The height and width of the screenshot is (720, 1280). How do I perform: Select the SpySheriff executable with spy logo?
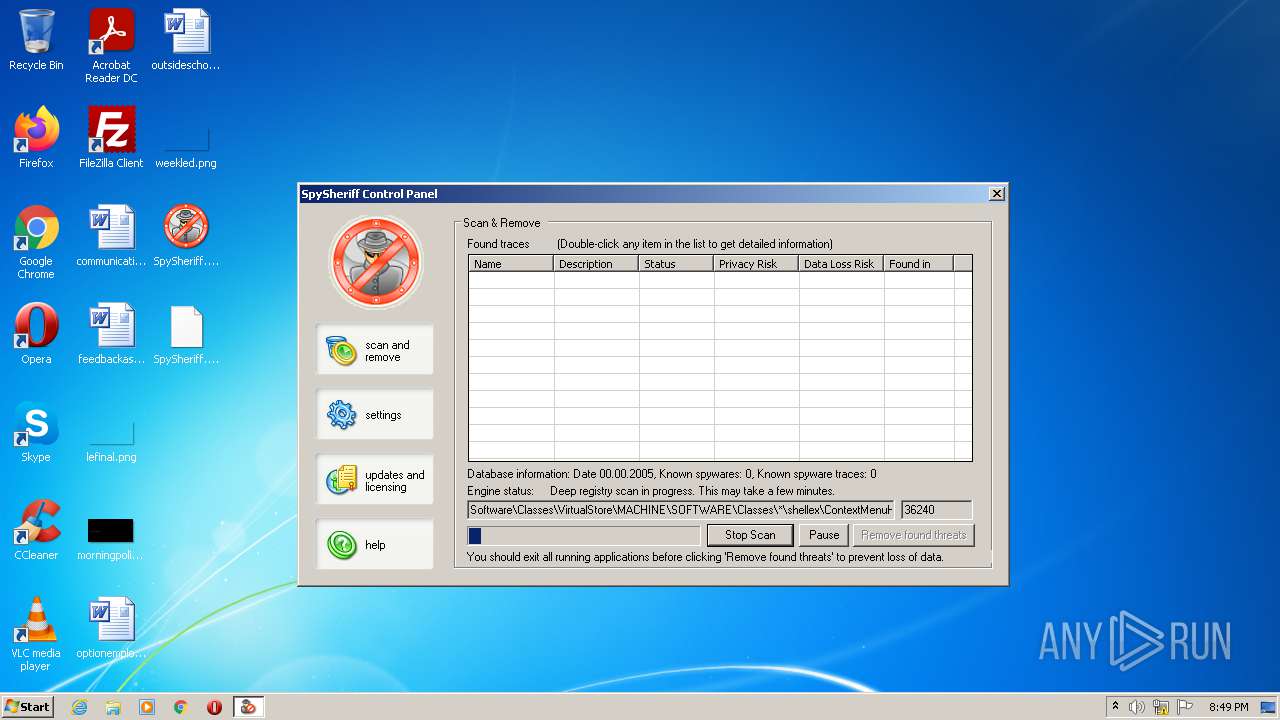(x=186, y=236)
